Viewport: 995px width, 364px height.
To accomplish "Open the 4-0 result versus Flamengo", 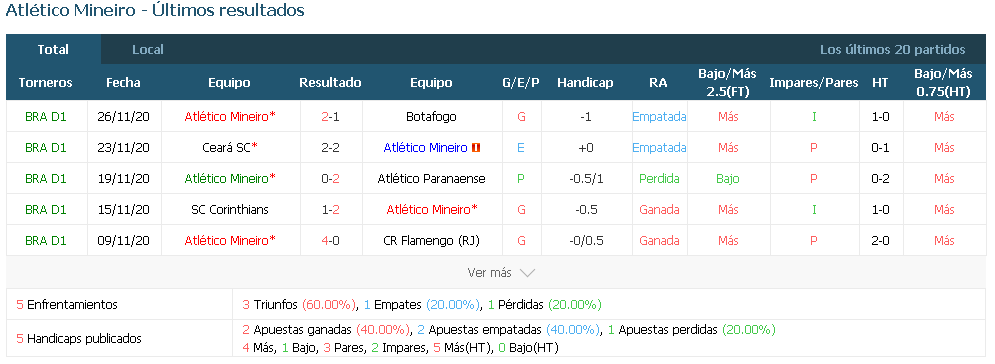I will [330, 241].
